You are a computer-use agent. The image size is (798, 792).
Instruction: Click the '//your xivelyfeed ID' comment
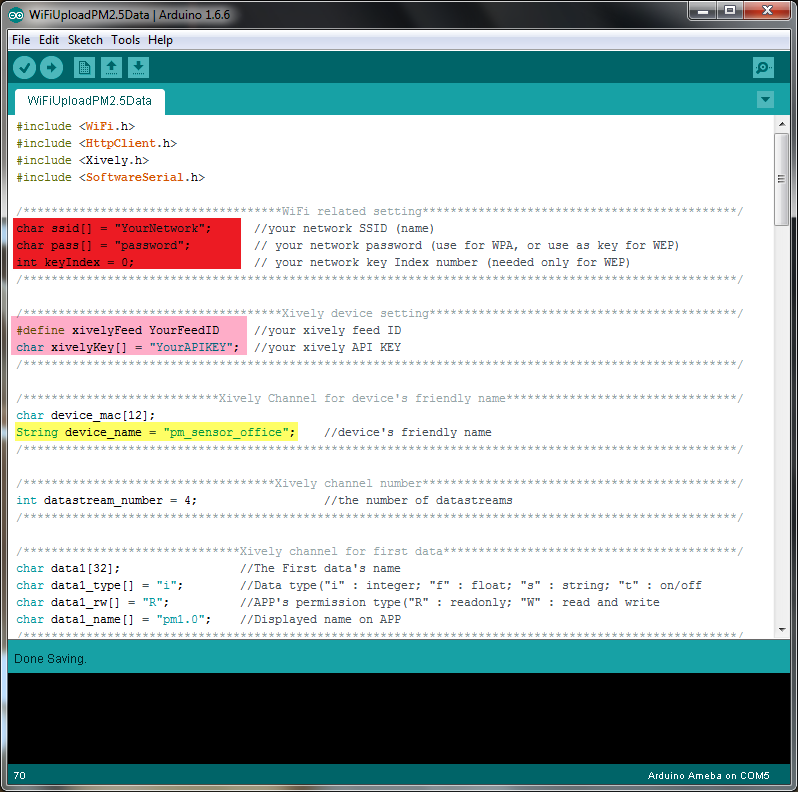[x=328, y=330]
